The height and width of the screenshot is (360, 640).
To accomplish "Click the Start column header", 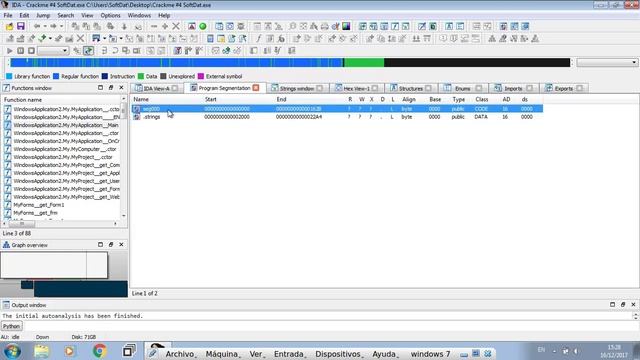I will point(211,99).
